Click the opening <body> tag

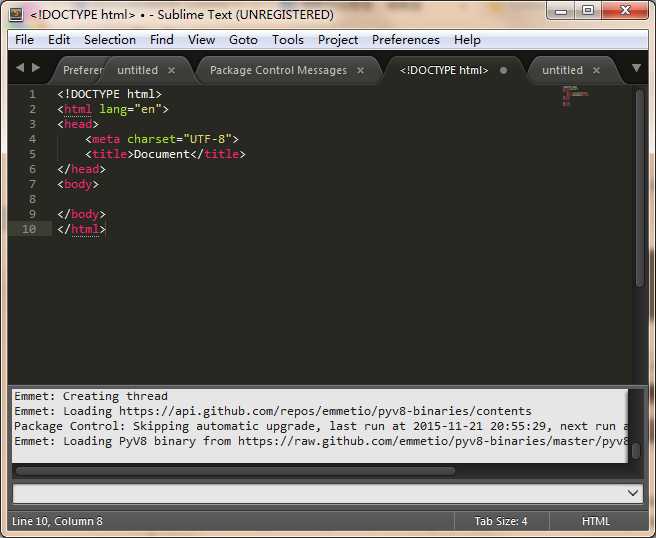pos(78,184)
